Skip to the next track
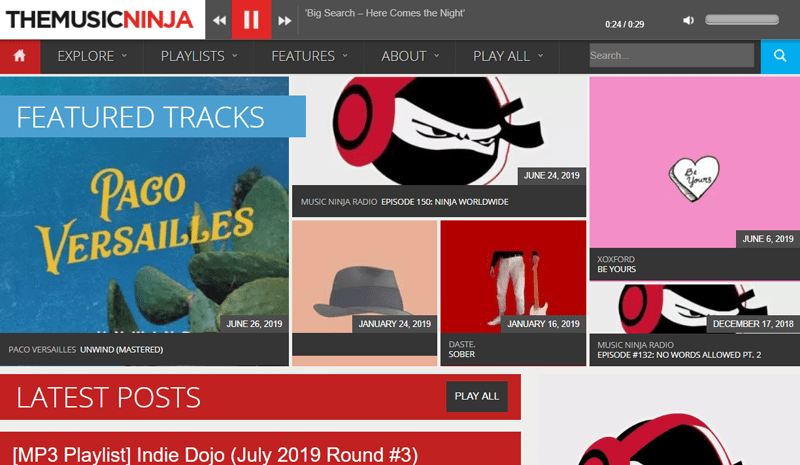The height and width of the screenshot is (465, 800). tap(285, 20)
